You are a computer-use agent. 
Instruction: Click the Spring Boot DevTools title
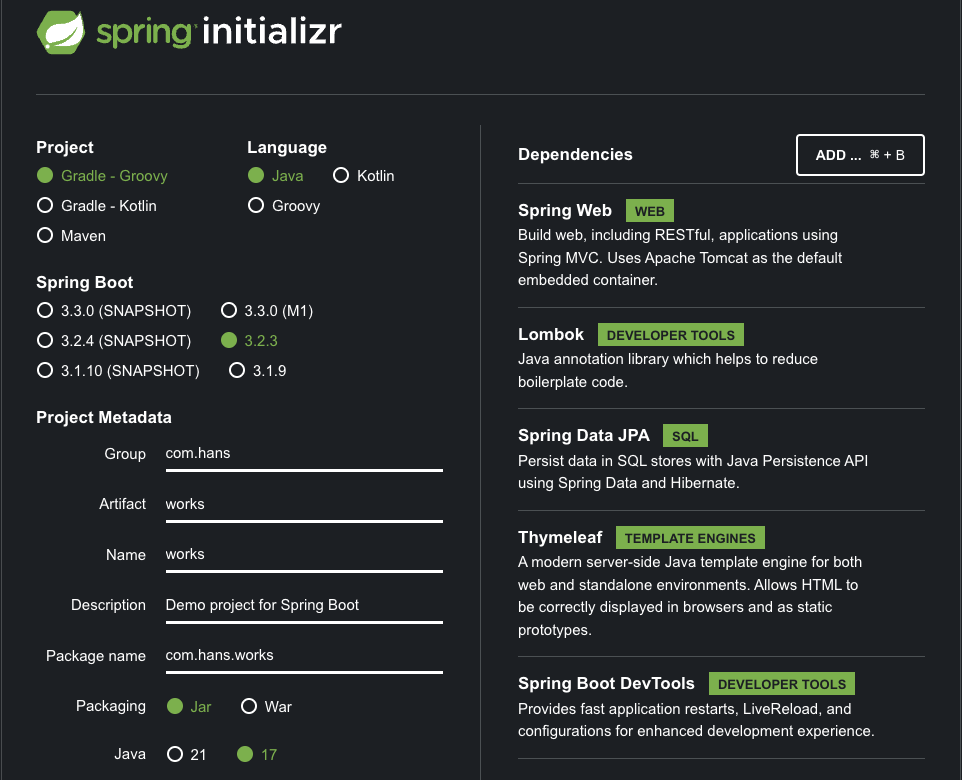(x=606, y=683)
